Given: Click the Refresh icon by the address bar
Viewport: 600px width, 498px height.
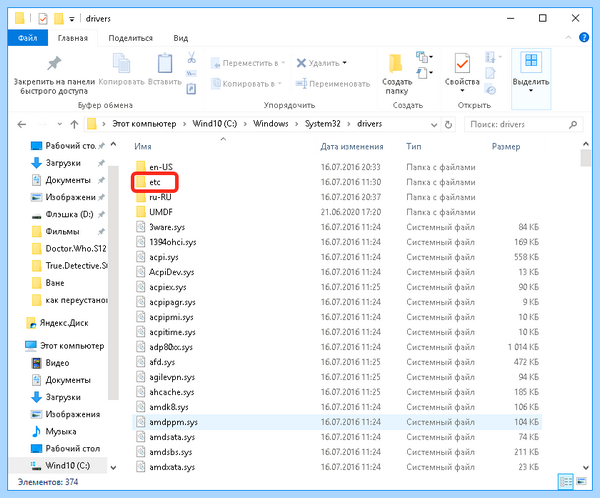Looking at the screenshot, I should (x=448, y=124).
